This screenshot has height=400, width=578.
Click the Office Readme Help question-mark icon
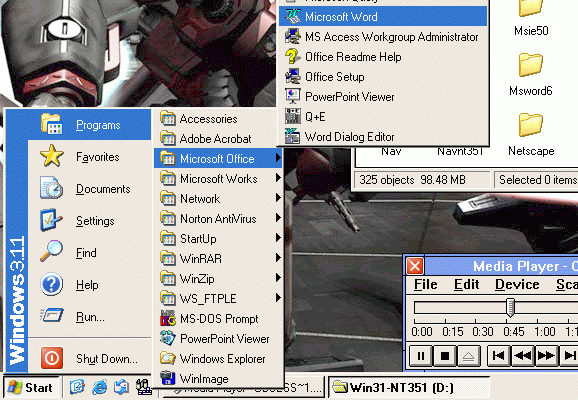click(293, 56)
